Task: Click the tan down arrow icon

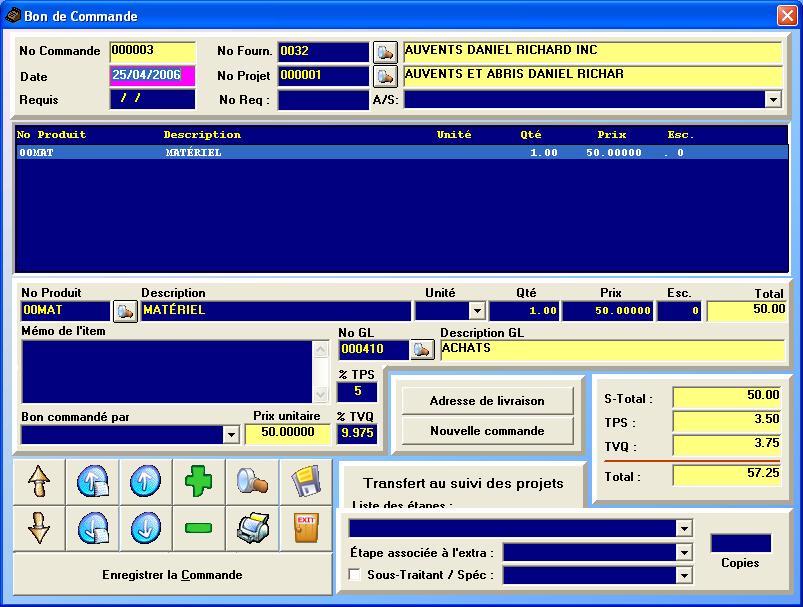Action: coord(39,527)
